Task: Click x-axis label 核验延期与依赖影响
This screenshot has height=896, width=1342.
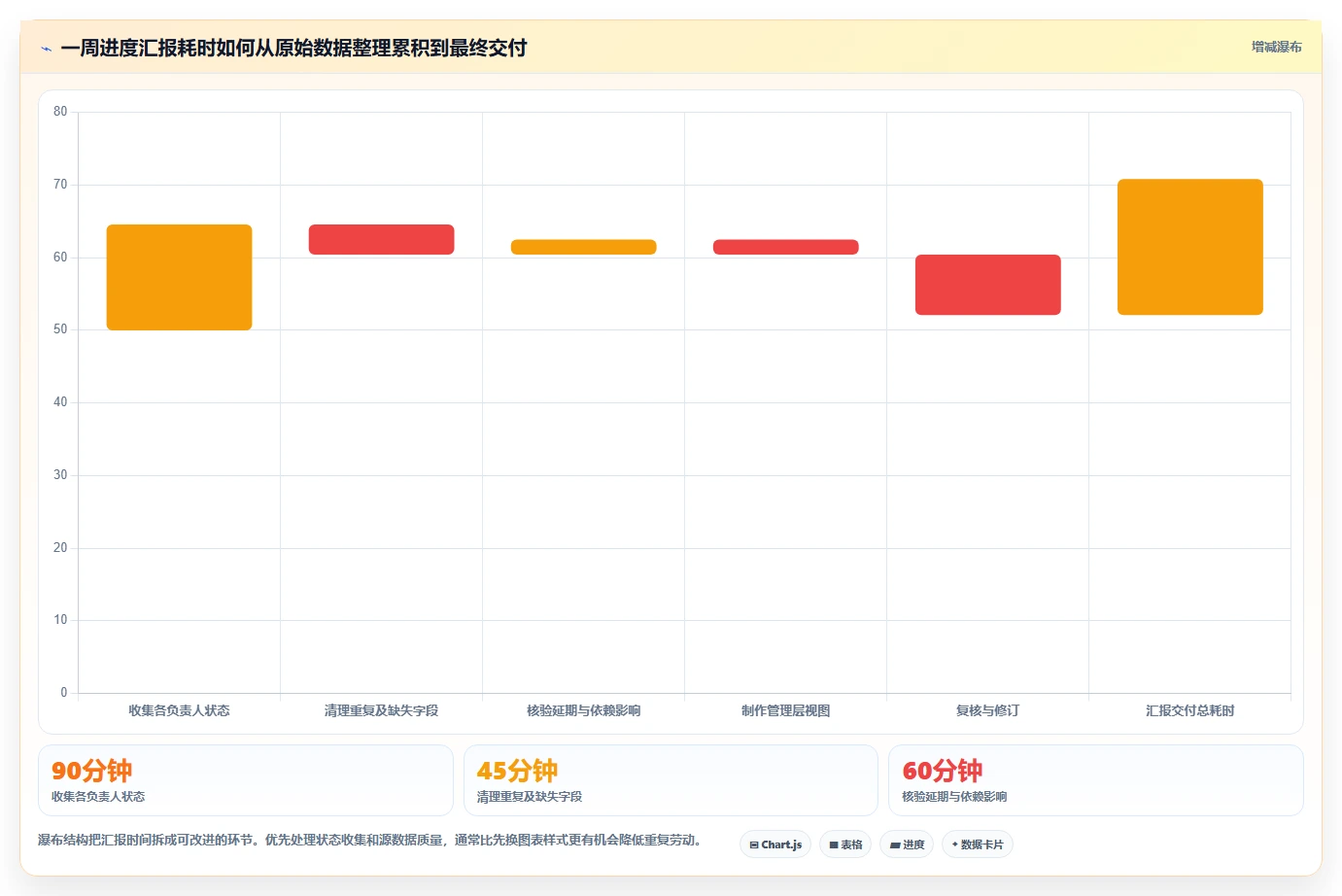Action: coord(583,710)
